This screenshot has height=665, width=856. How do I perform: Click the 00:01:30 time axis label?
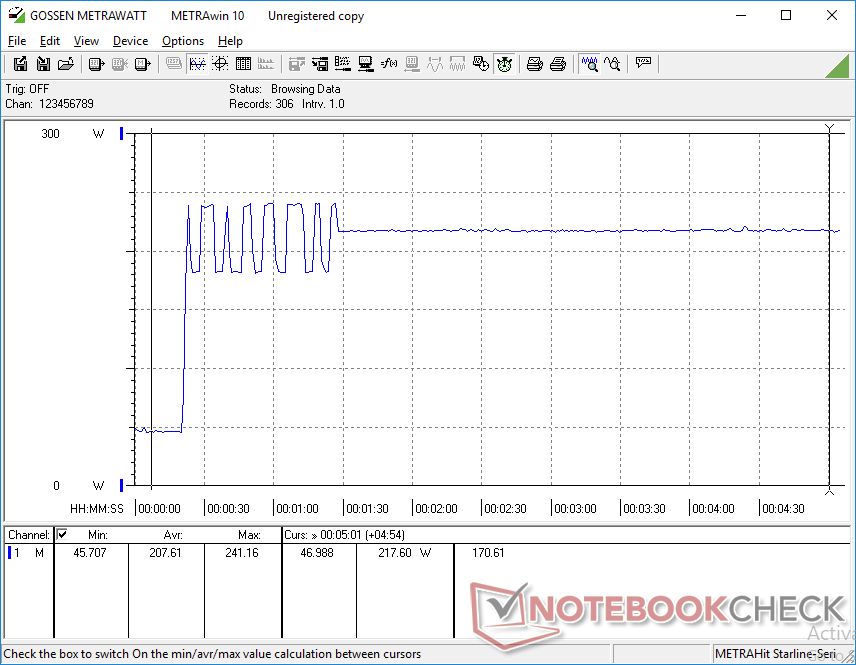(367, 509)
